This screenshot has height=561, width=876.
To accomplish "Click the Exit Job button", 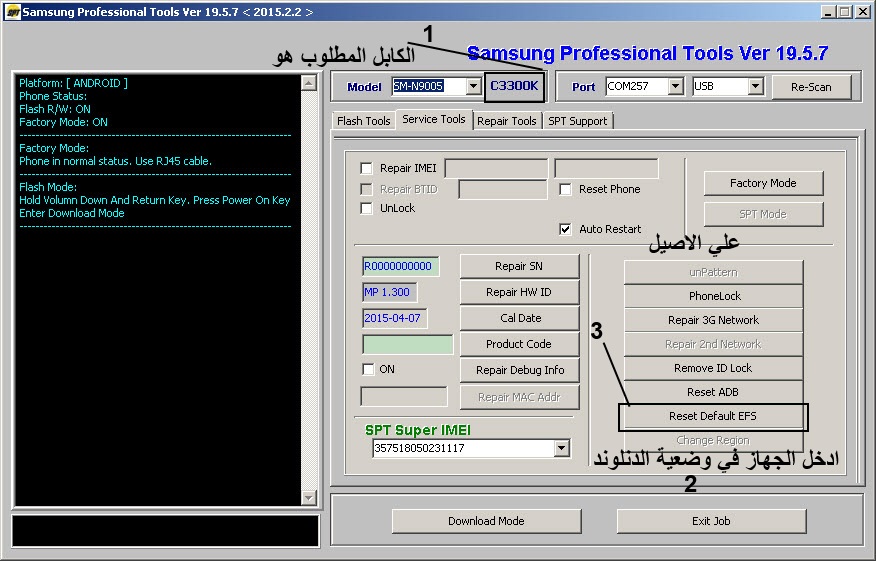I will [711, 521].
